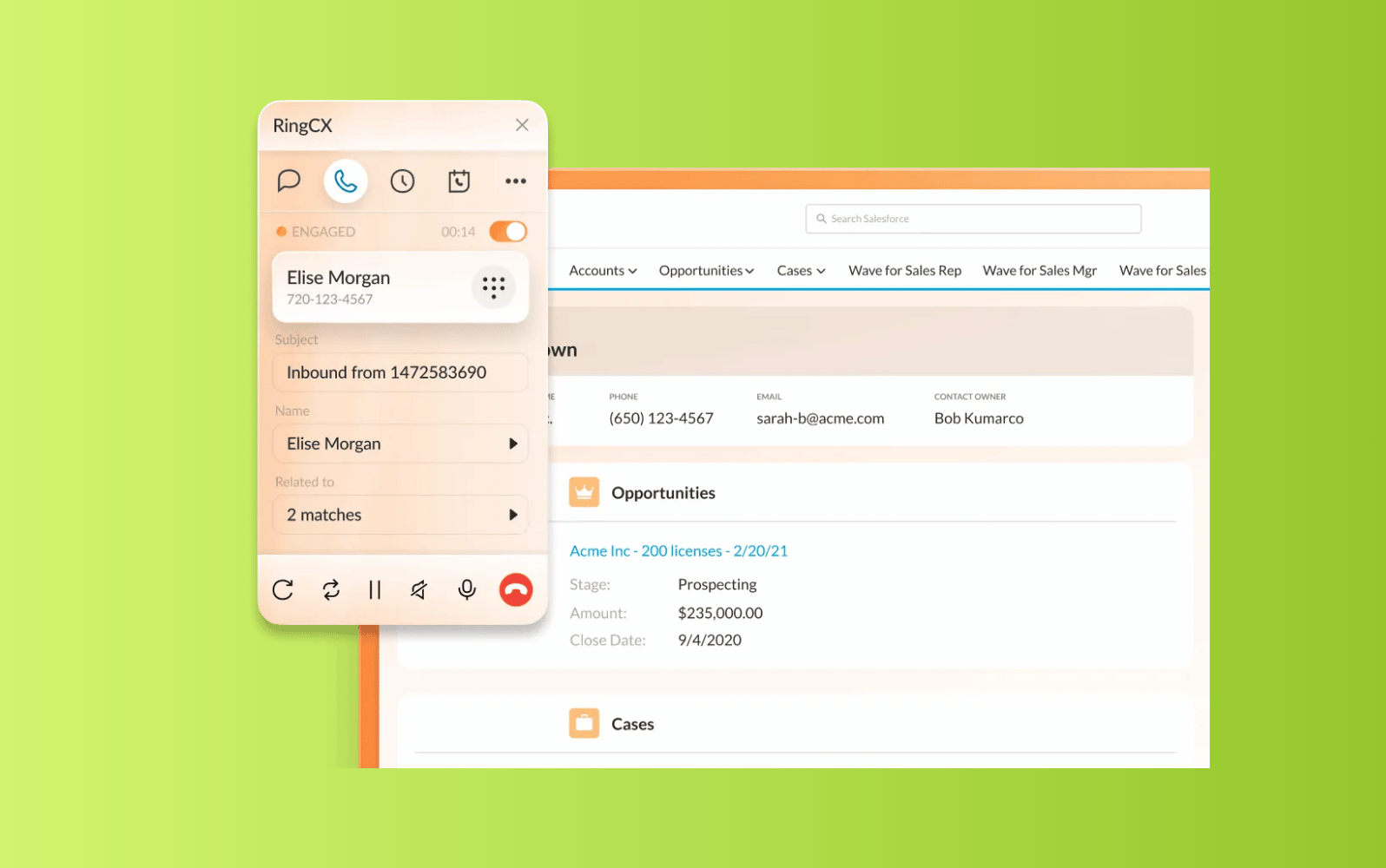Open the Cases dropdown menu
The height and width of the screenshot is (868, 1386).
pos(802,271)
